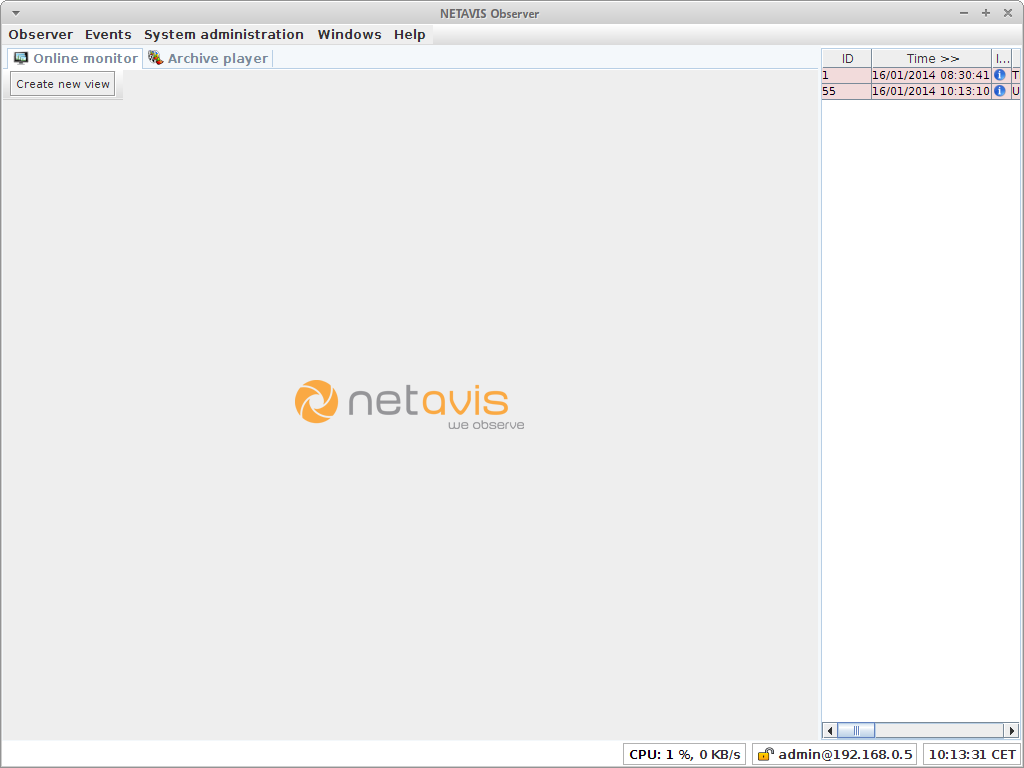Image resolution: width=1024 pixels, height=768 pixels.
Task: Click the 10:13:31 CET clock
Action: pyautogui.click(x=972, y=754)
